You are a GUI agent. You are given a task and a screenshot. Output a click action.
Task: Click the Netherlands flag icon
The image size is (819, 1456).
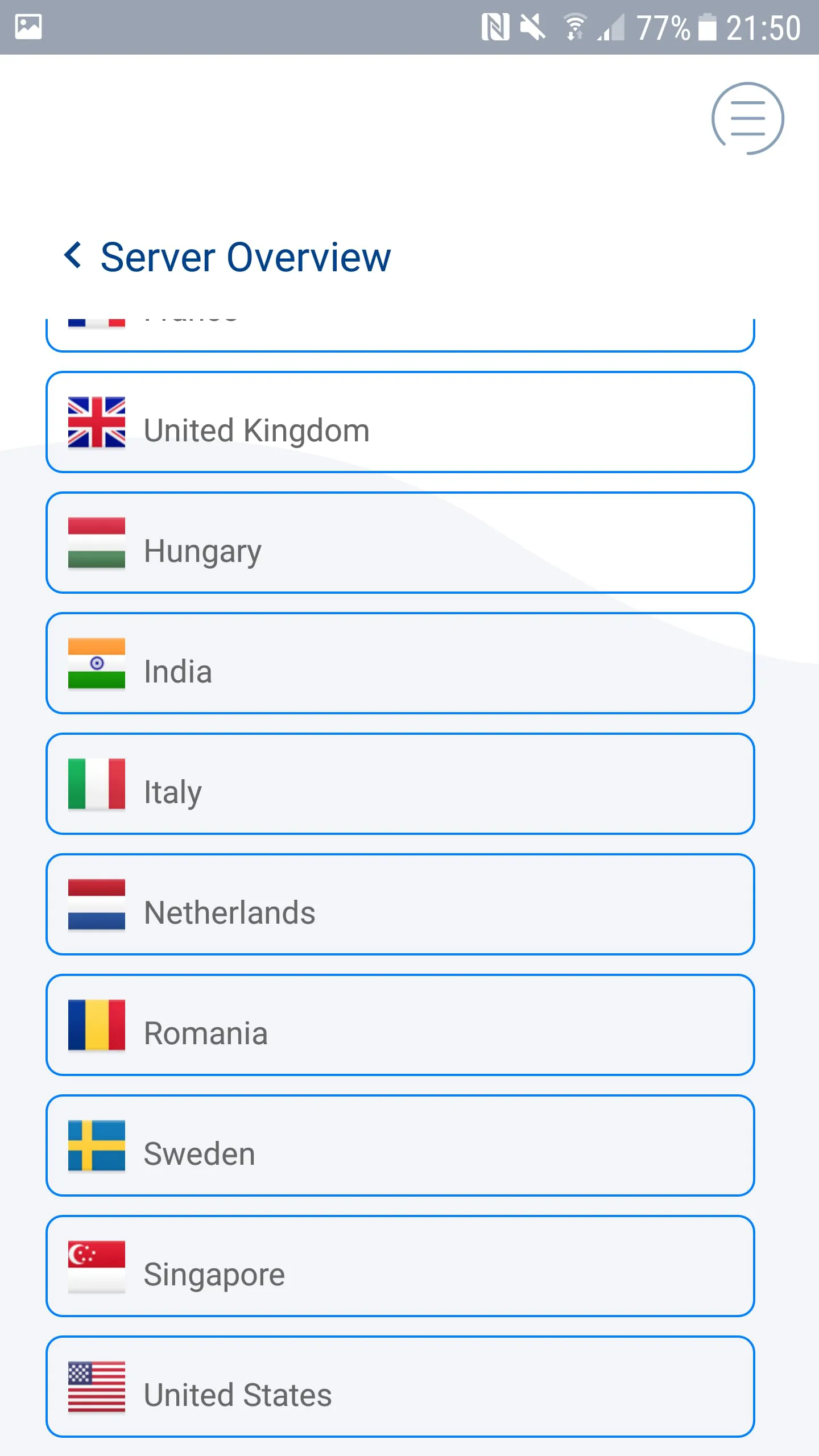coord(97,905)
